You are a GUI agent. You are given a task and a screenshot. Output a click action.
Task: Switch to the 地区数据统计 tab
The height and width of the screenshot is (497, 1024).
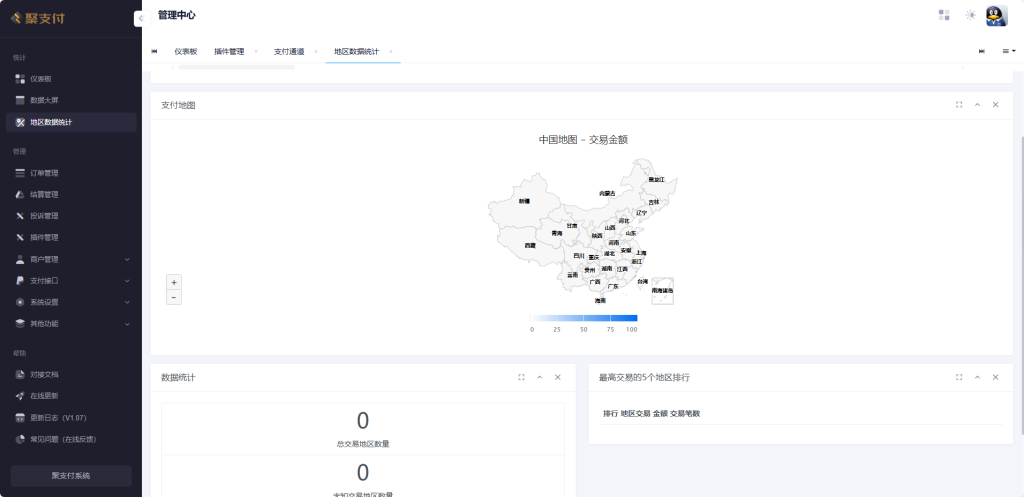(356, 52)
